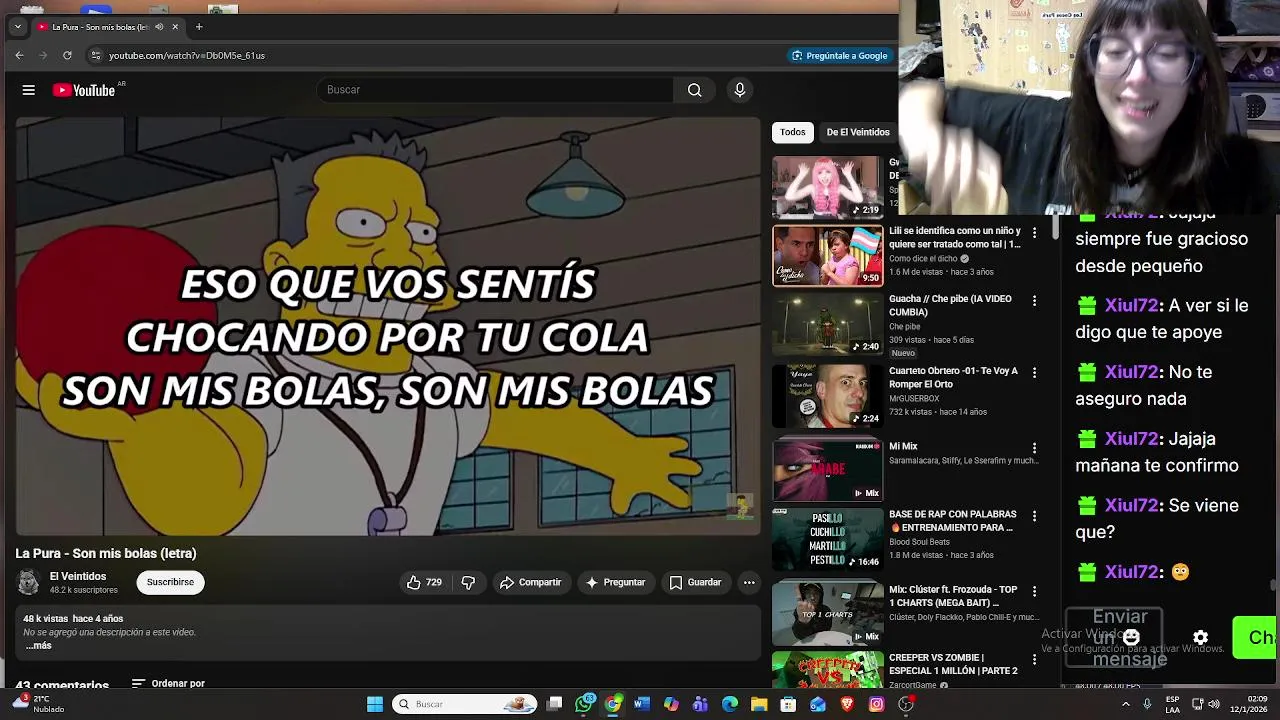Open the CREEPER VS ZOMBIE video title
The height and width of the screenshot is (720, 1280).
click(x=953, y=664)
